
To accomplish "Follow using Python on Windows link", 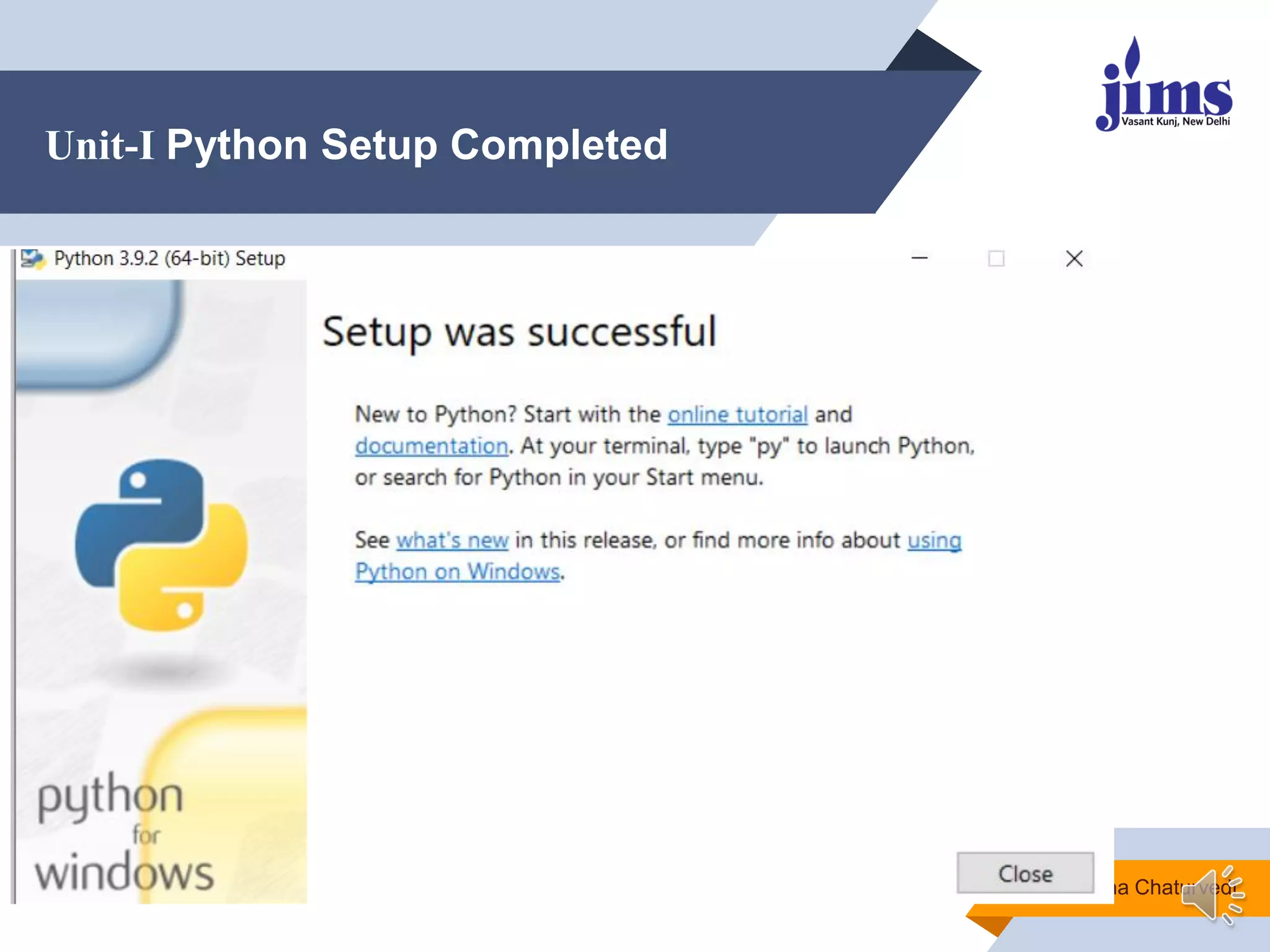I will tap(458, 571).
